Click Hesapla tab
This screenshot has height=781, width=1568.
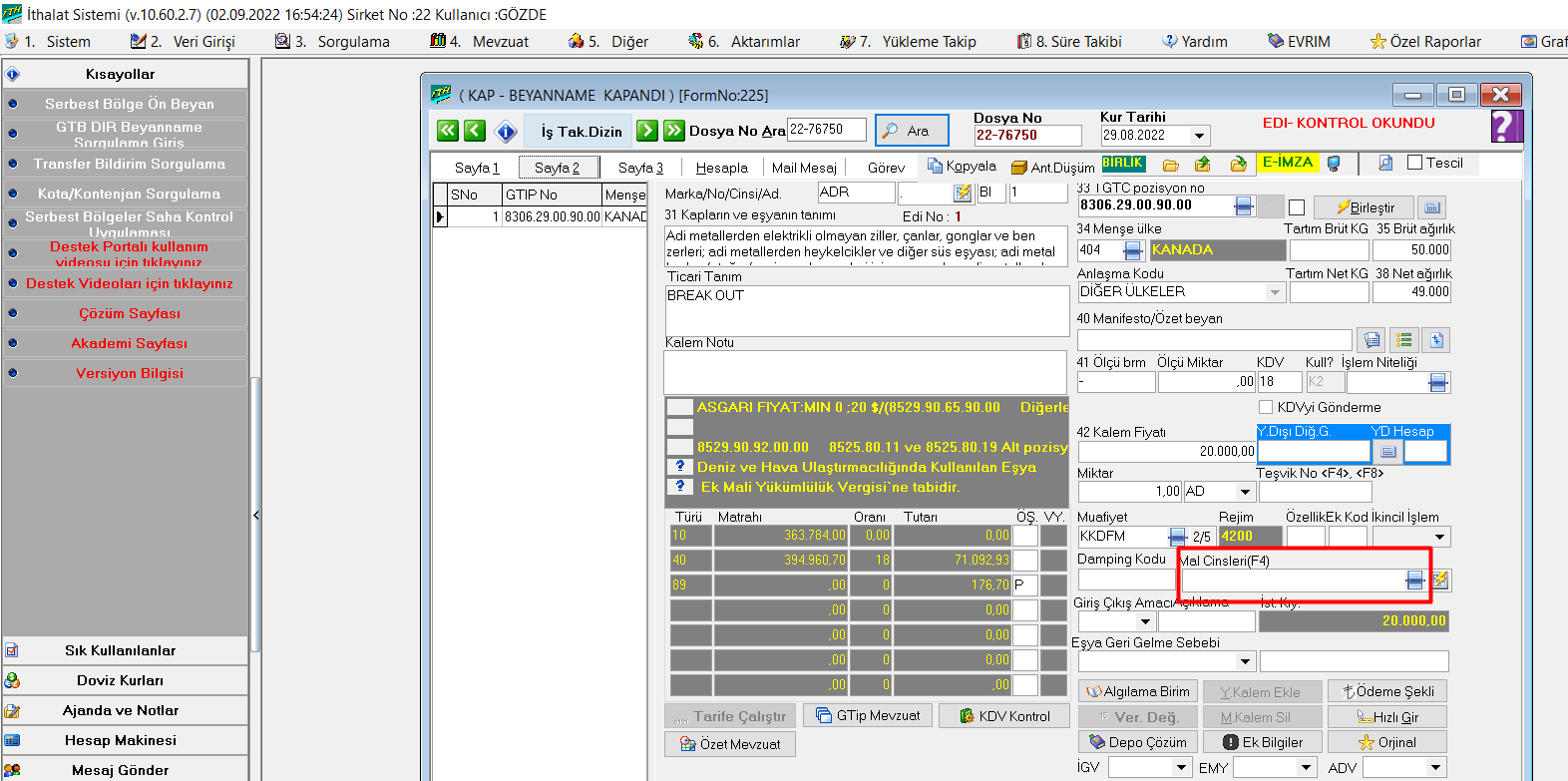722,168
